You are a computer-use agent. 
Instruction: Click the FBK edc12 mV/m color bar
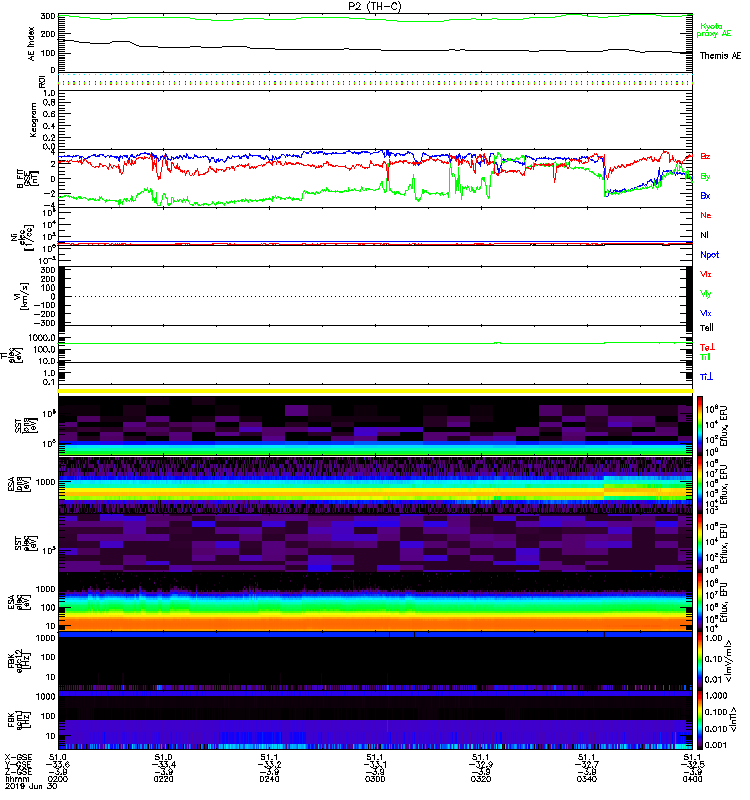(x=700, y=661)
